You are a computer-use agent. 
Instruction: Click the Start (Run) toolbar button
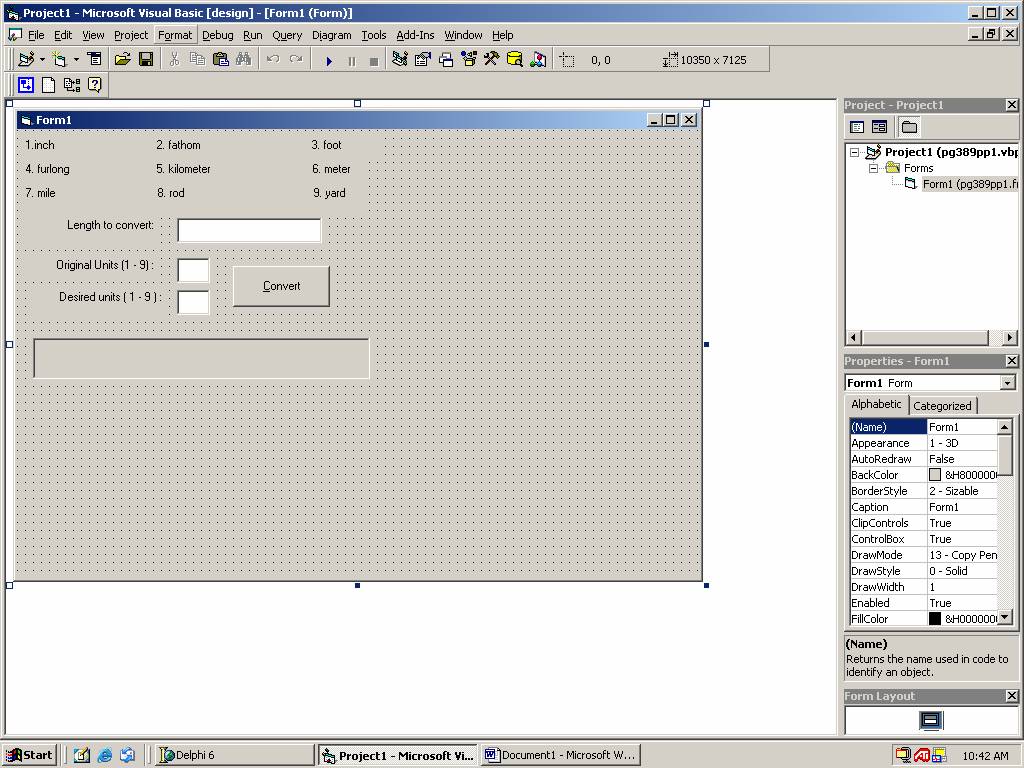tap(329, 60)
